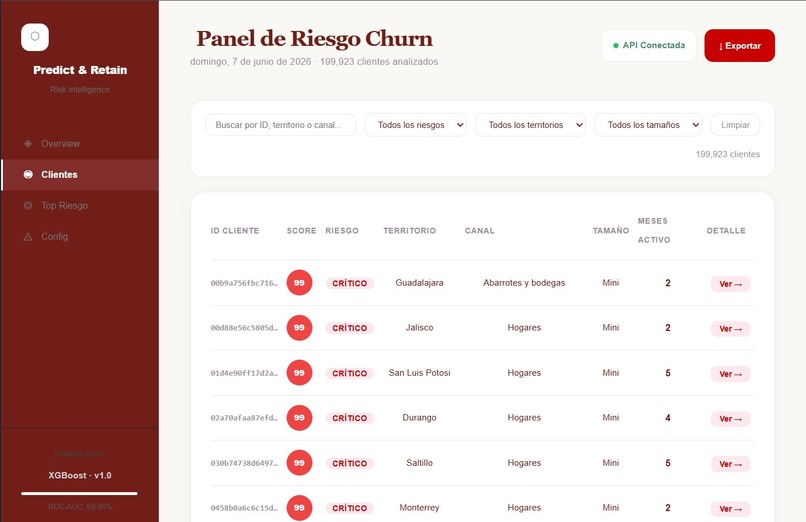Click green status dot of API Conectada

coord(615,45)
